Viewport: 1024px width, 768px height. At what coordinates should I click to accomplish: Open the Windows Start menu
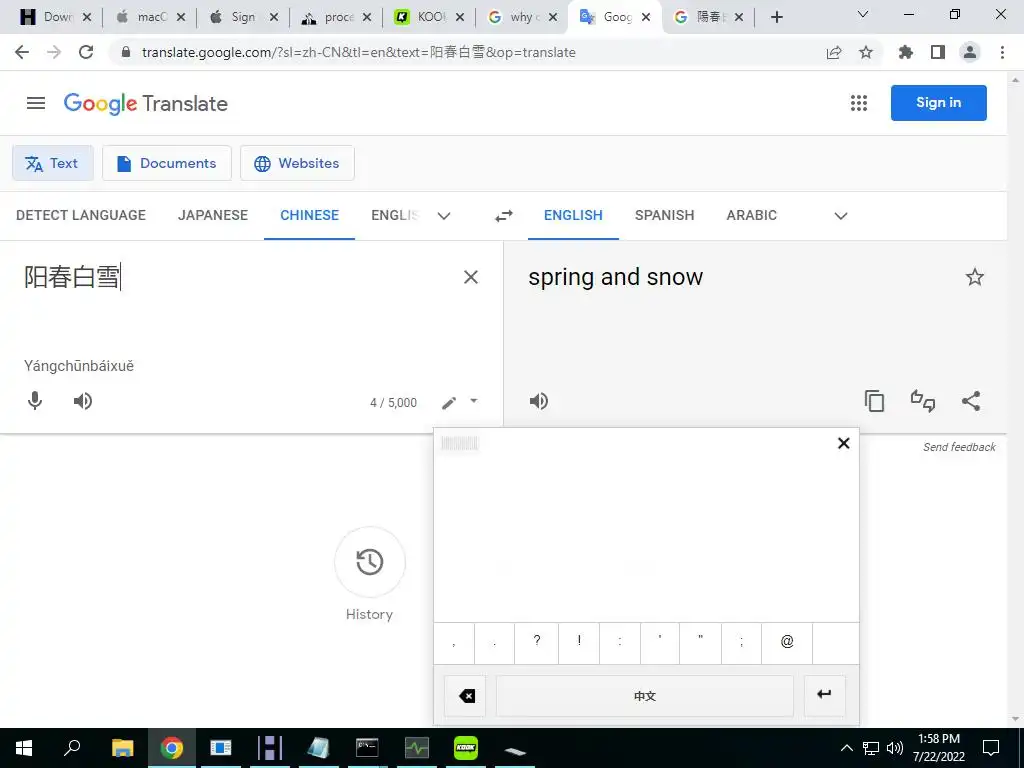[24, 748]
